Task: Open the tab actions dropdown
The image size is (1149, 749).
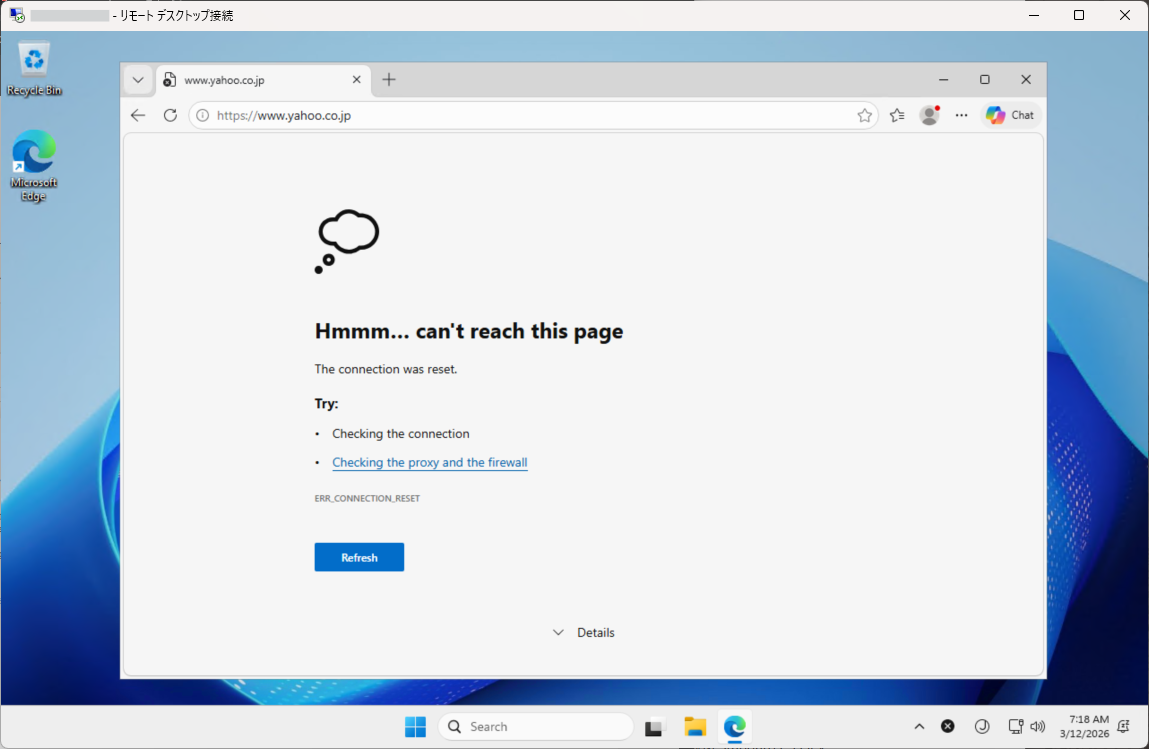Action: point(138,80)
